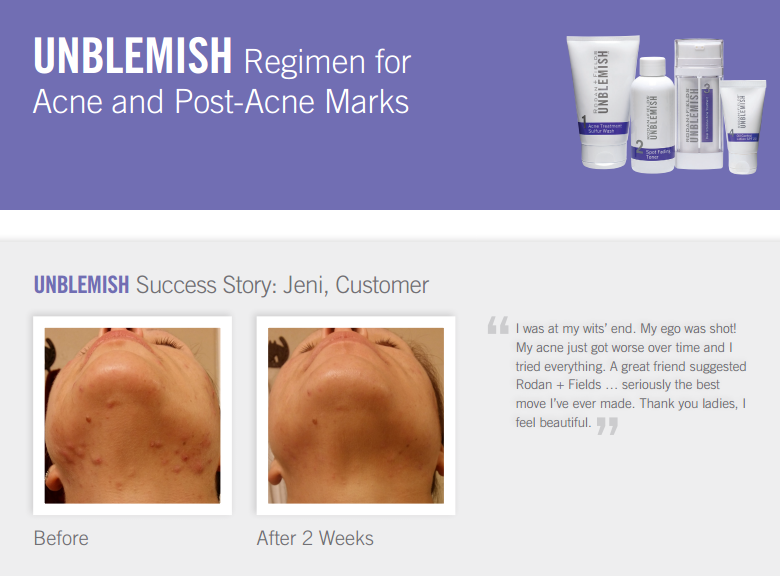Click the step 4 lotion SPF tube
Screen dimensions: 780x576
point(743,127)
